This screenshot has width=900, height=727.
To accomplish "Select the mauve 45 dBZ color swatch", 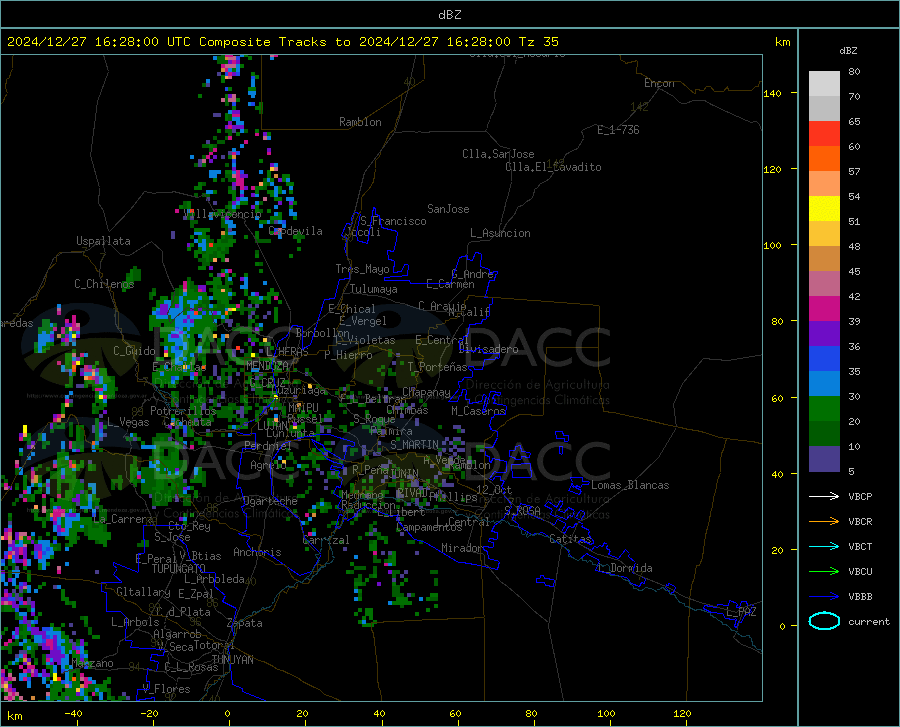I will tap(824, 284).
